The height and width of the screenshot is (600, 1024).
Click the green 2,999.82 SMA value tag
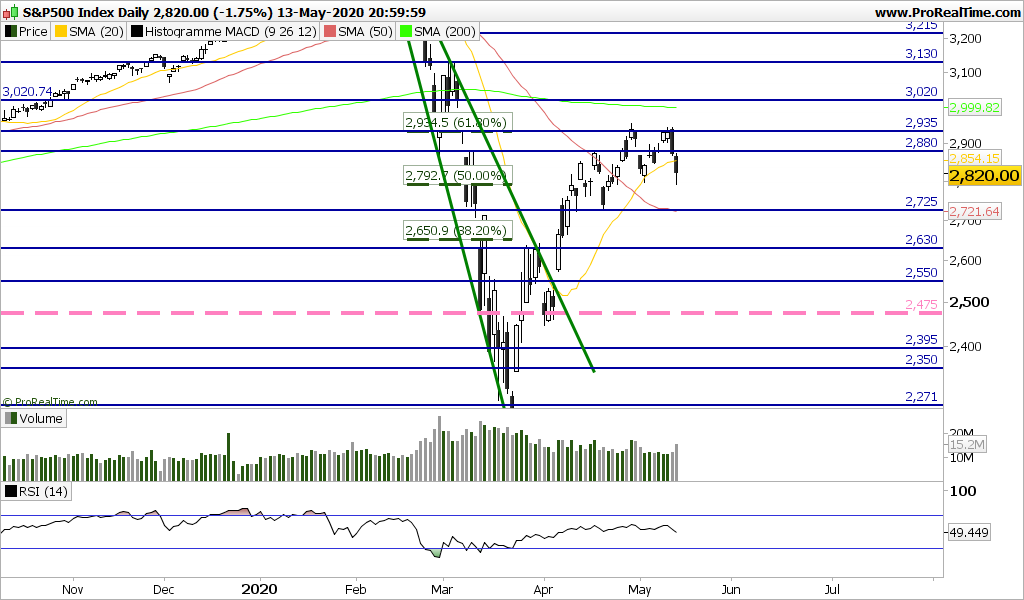coord(974,107)
